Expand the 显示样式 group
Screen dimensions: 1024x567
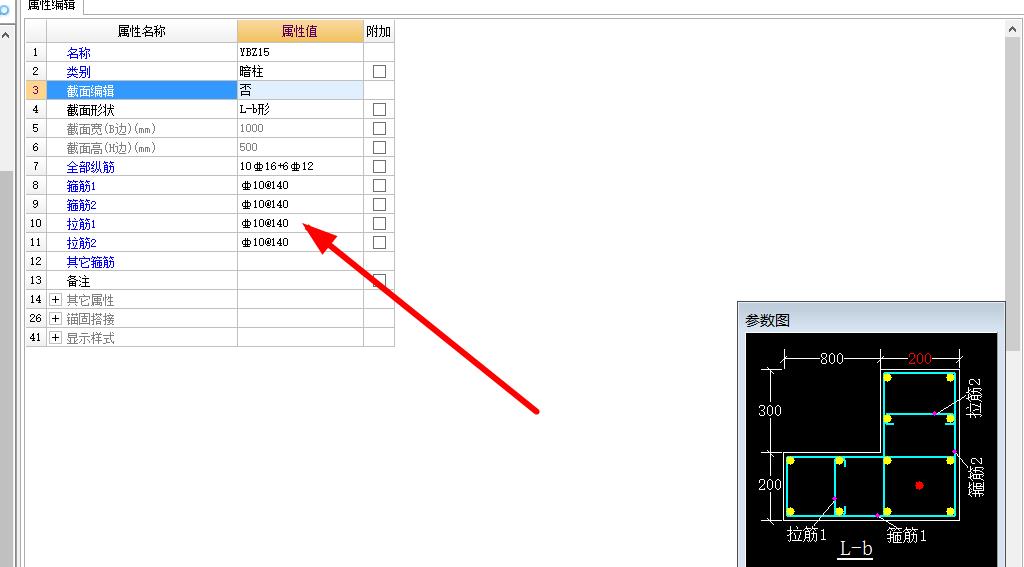click(56, 337)
